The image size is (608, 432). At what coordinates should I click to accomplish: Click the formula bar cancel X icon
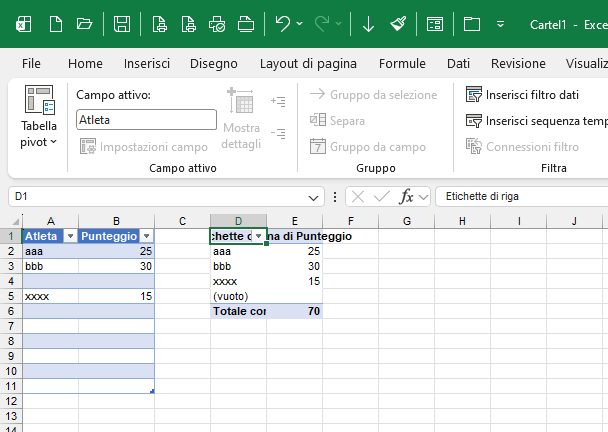point(358,197)
